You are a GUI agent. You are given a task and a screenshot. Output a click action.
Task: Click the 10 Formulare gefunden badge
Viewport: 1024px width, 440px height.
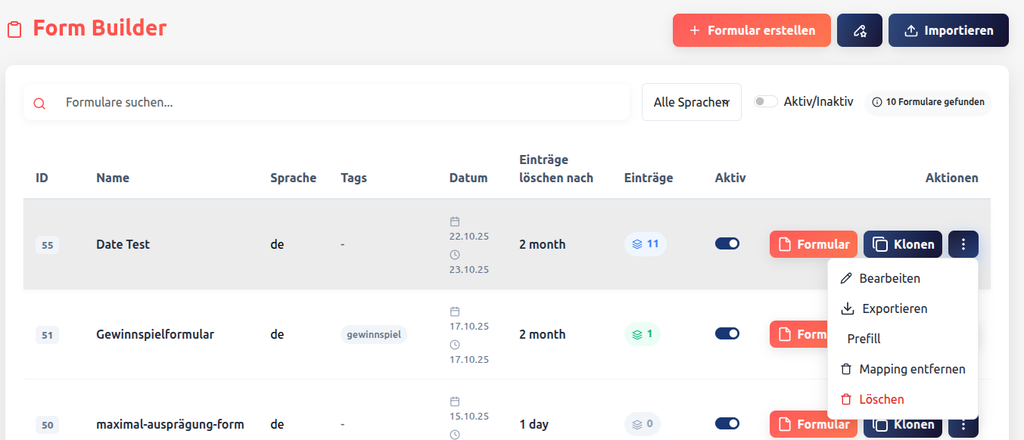(x=928, y=102)
